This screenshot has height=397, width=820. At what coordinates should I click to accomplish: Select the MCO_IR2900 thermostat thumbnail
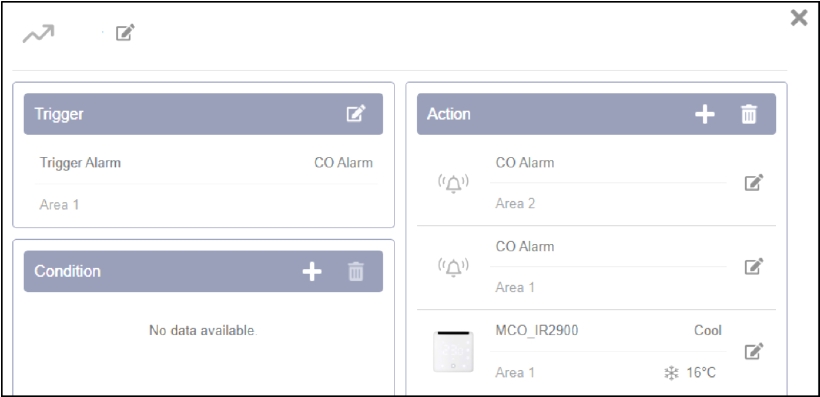(x=453, y=351)
